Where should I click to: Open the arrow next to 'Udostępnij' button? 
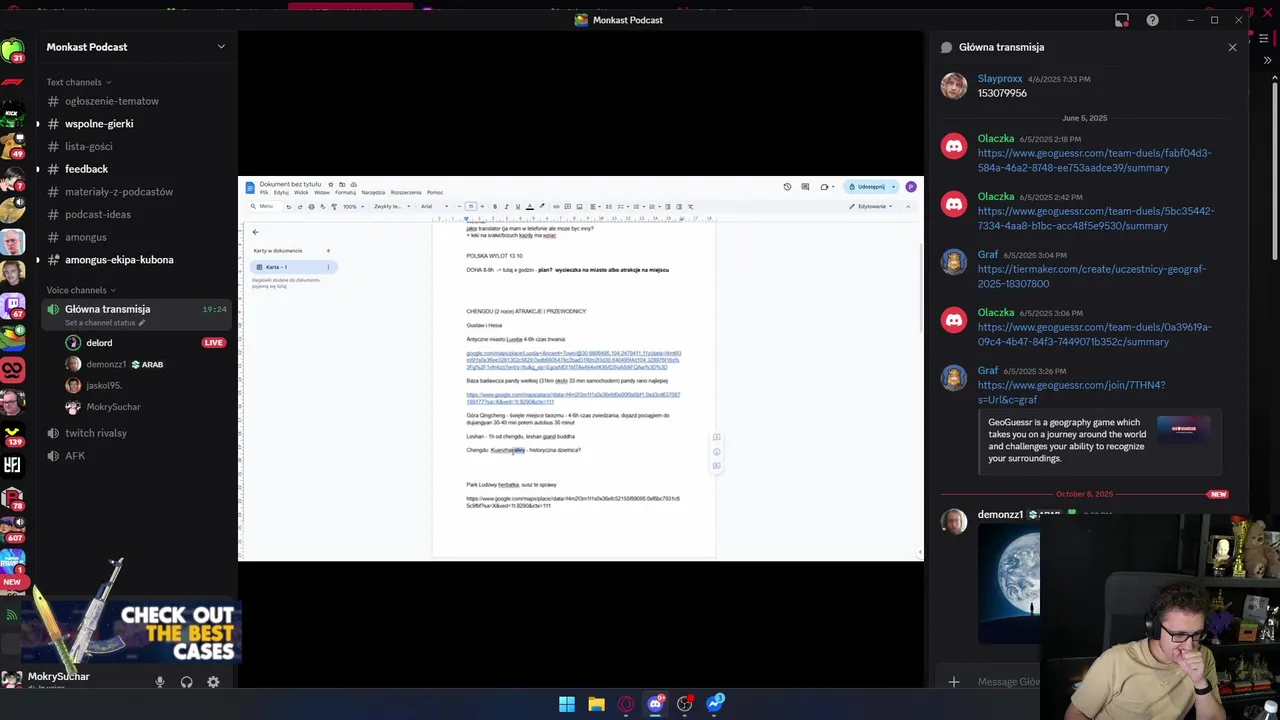click(893, 187)
